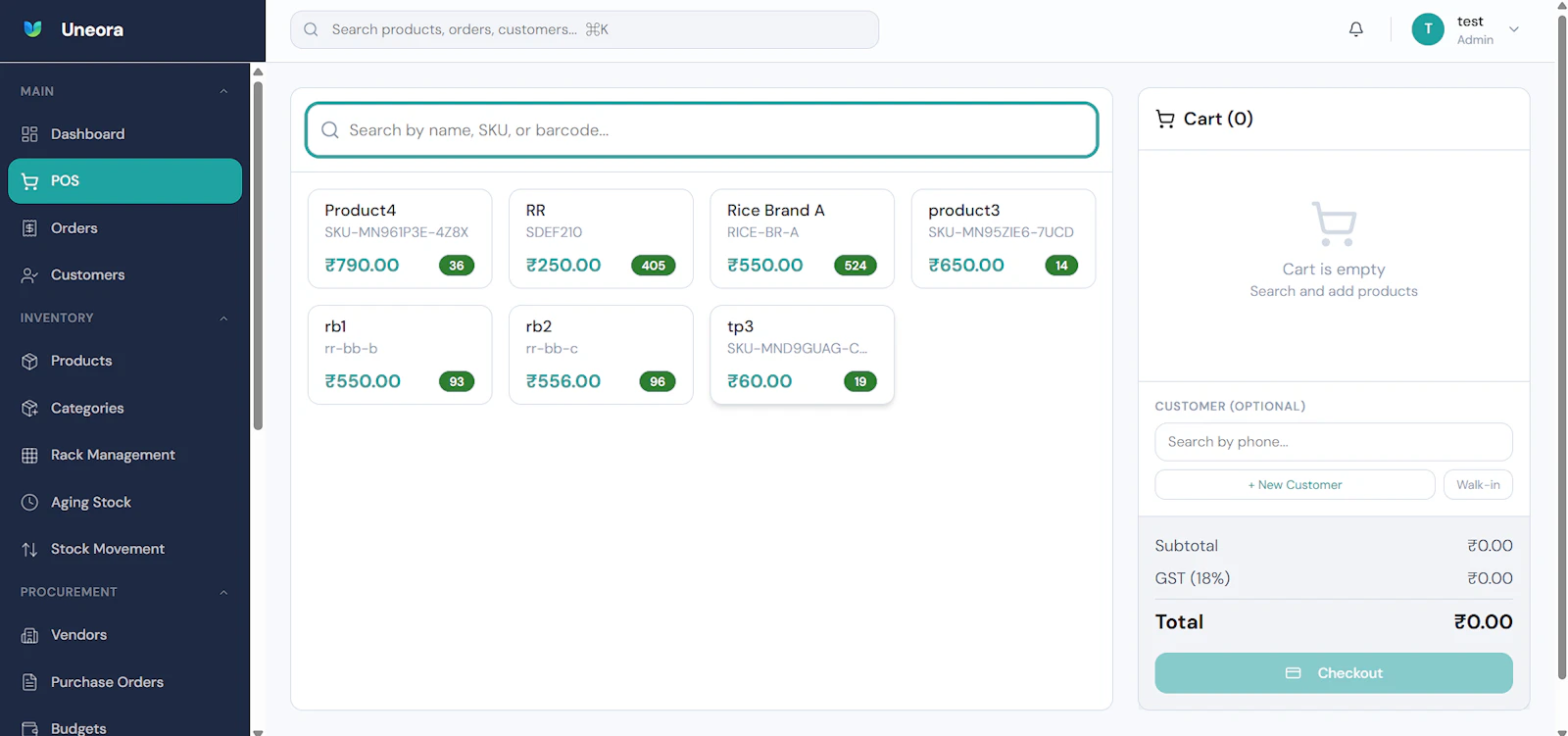Focus the customer Search by phone field
Image resolution: width=1568 pixels, height=736 pixels.
pos(1334,442)
